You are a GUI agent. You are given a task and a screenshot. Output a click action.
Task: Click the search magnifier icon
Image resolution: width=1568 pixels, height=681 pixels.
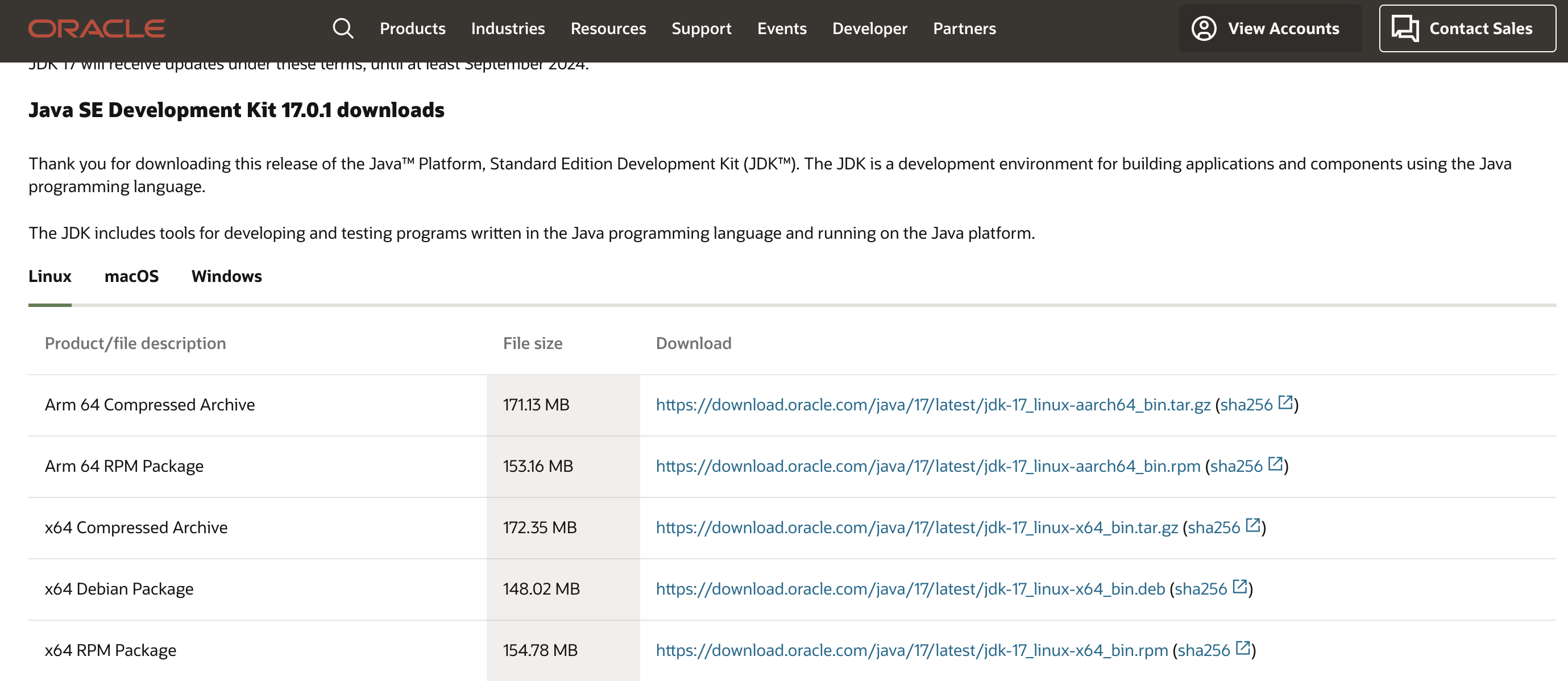pos(343,28)
